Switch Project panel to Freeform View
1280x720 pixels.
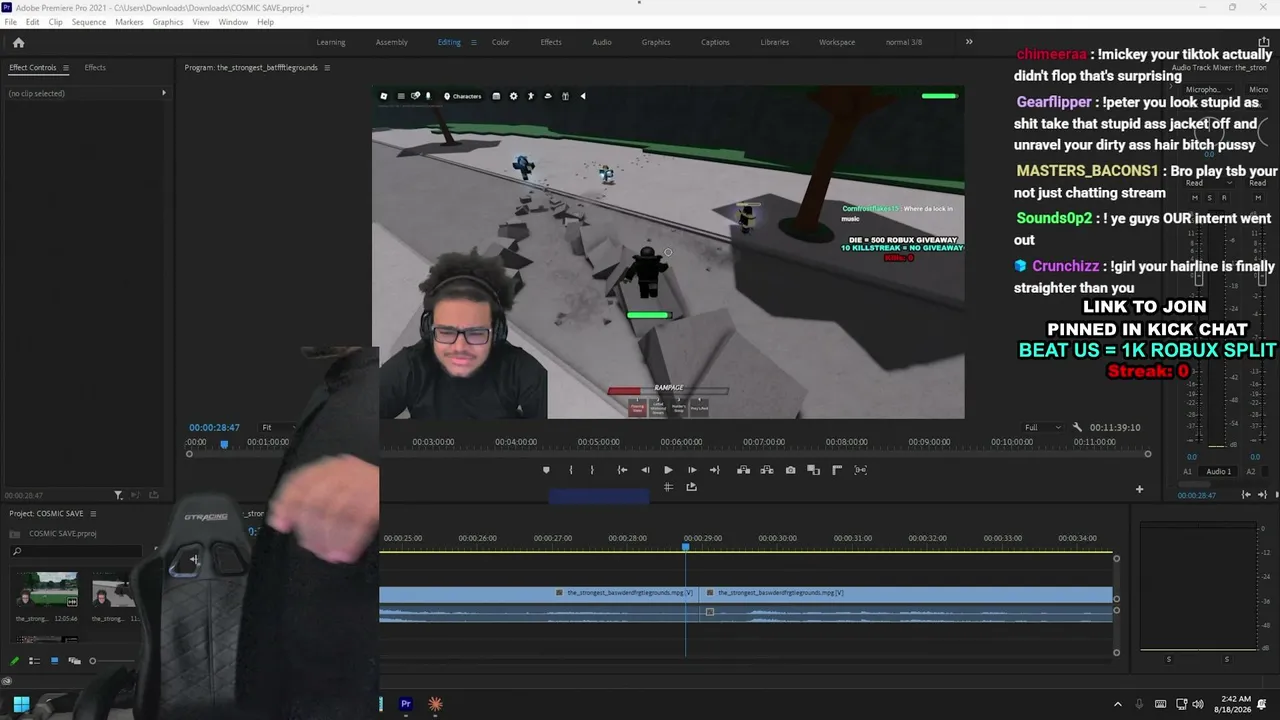click(74, 661)
